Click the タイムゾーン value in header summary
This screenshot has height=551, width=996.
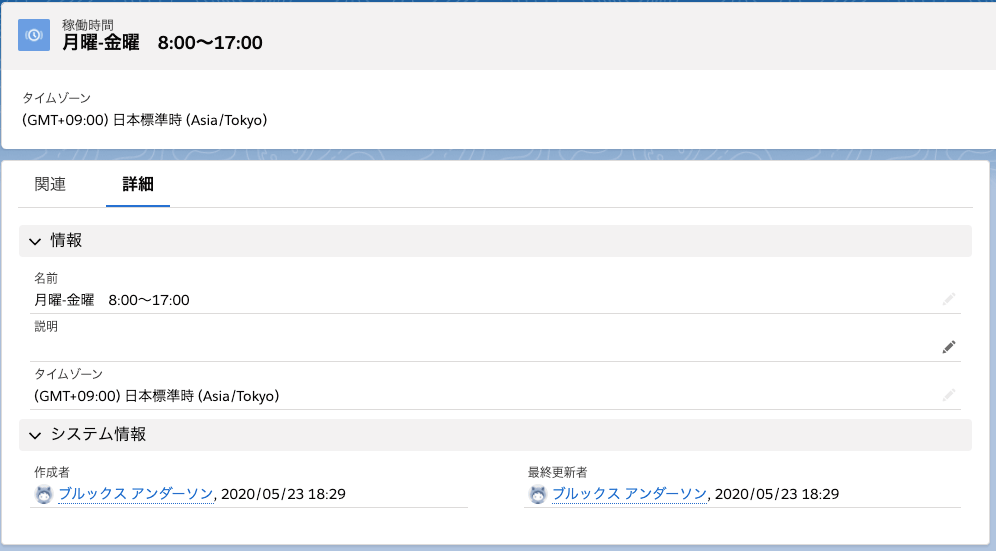pyautogui.click(x=145, y=120)
